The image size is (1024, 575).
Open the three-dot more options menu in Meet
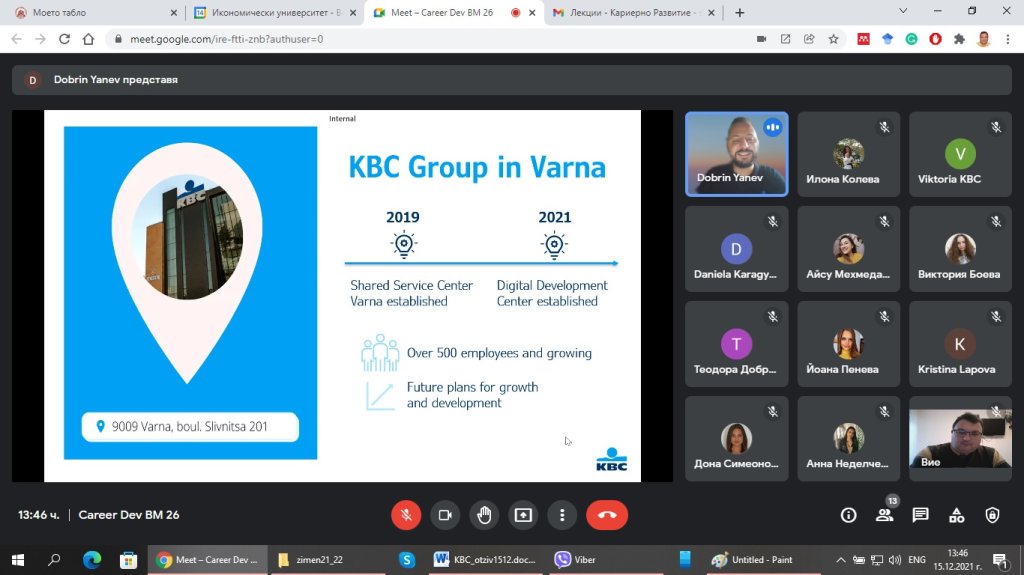coord(563,515)
